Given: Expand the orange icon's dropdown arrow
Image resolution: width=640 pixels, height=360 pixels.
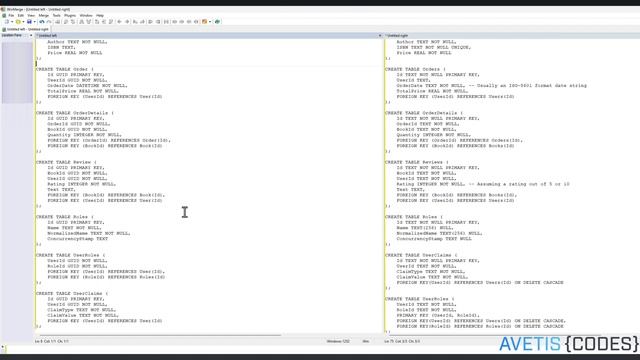Looking at the screenshot, I should 210,22.
